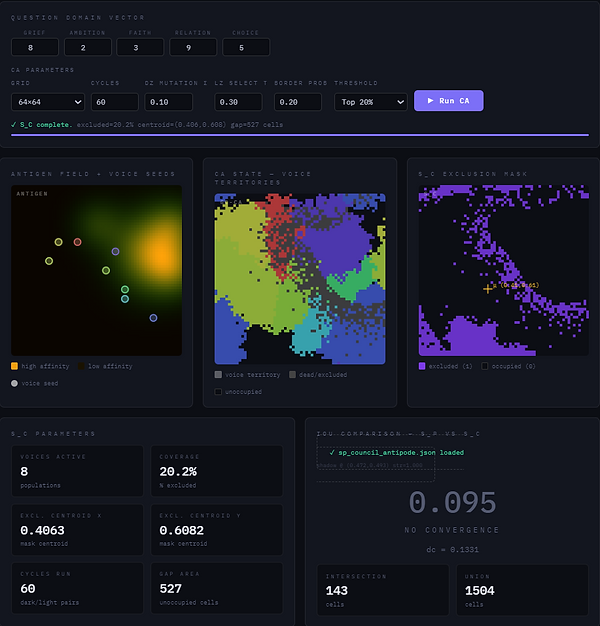Toggle the occupied (0) legend box
The height and width of the screenshot is (626, 600).
(485, 366)
